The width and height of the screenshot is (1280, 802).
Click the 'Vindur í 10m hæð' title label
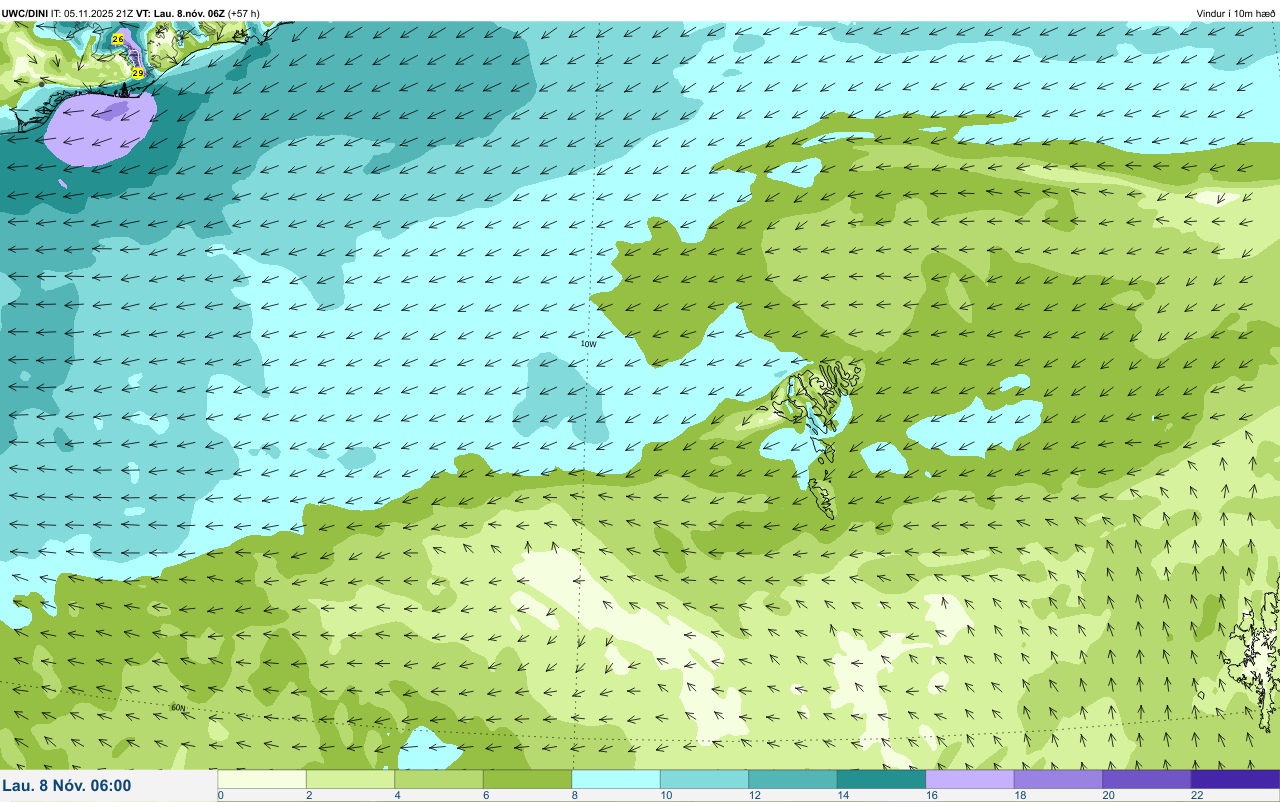[x=1235, y=13]
